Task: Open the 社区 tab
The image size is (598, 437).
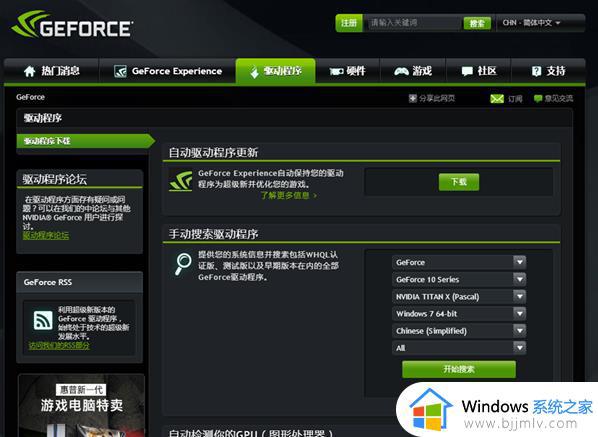Action: coord(478,71)
